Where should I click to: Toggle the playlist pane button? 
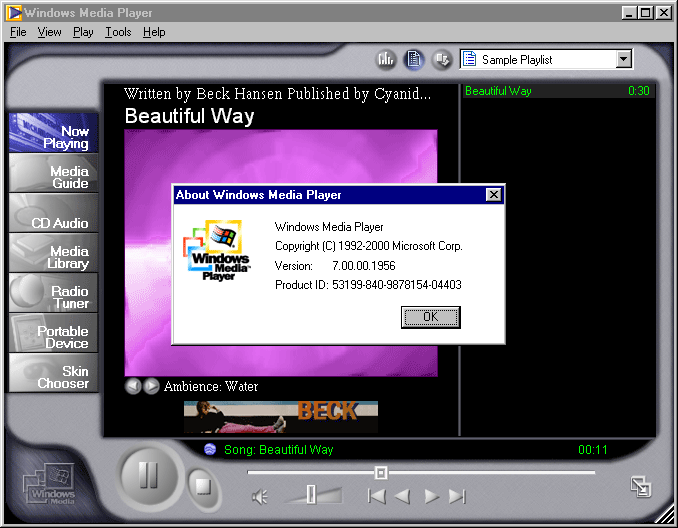(414, 59)
